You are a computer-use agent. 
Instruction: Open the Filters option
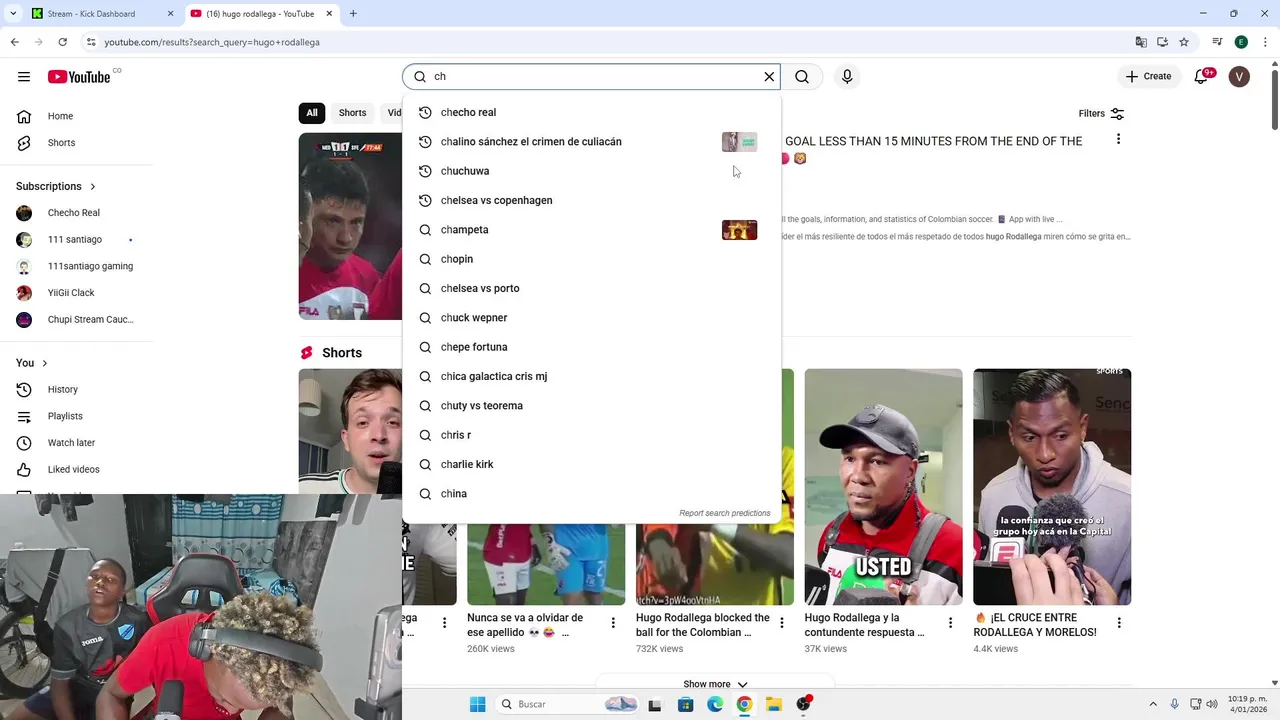pyautogui.click(x=1101, y=114)
